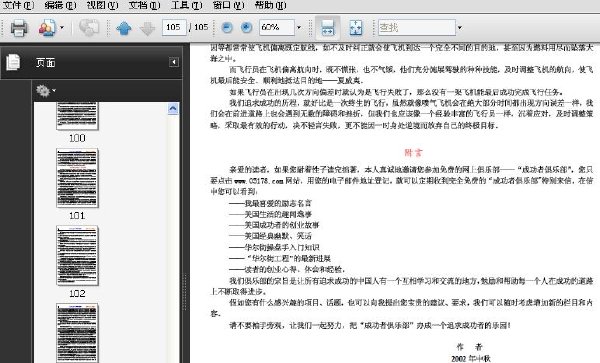Click the 查找 search text field
Viewport: 600px width, 363px height.
coord(417,27)
